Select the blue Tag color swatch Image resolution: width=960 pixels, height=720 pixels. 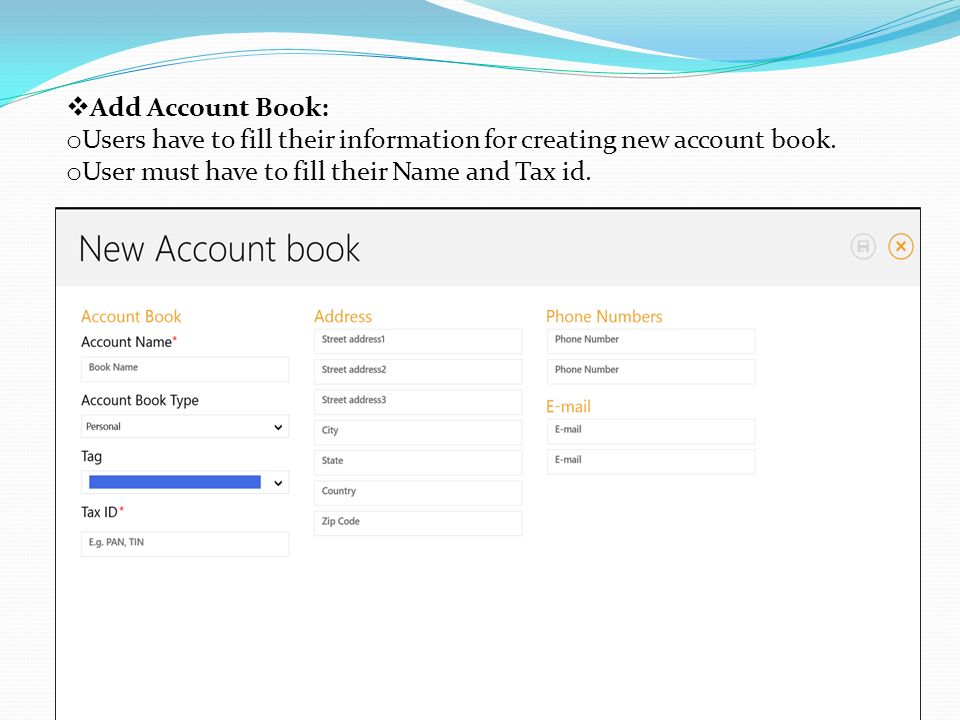(x=174, y=482)
